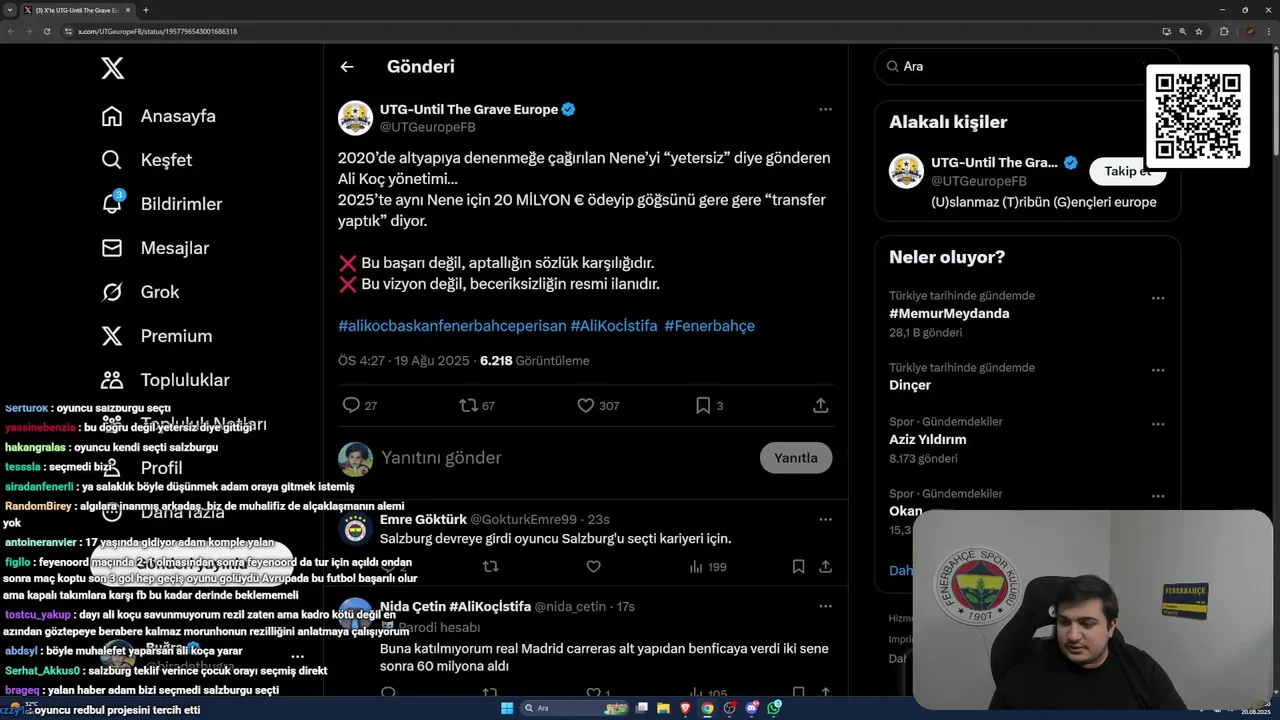Screen dimensions: 1280x720
Task: Go to Anasayfa (Home) in the sidebar
Action: coord(158,116)
